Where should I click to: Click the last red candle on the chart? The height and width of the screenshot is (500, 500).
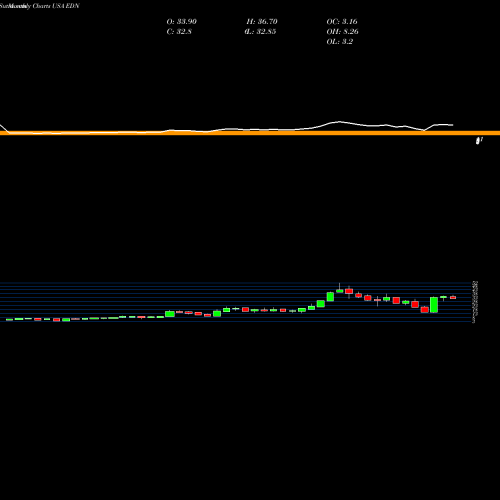tap(453, 297)
